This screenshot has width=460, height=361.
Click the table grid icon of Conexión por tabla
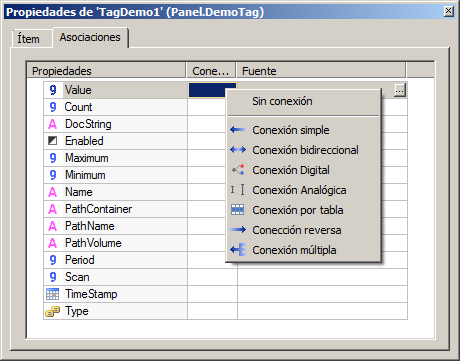click(238, 210)
